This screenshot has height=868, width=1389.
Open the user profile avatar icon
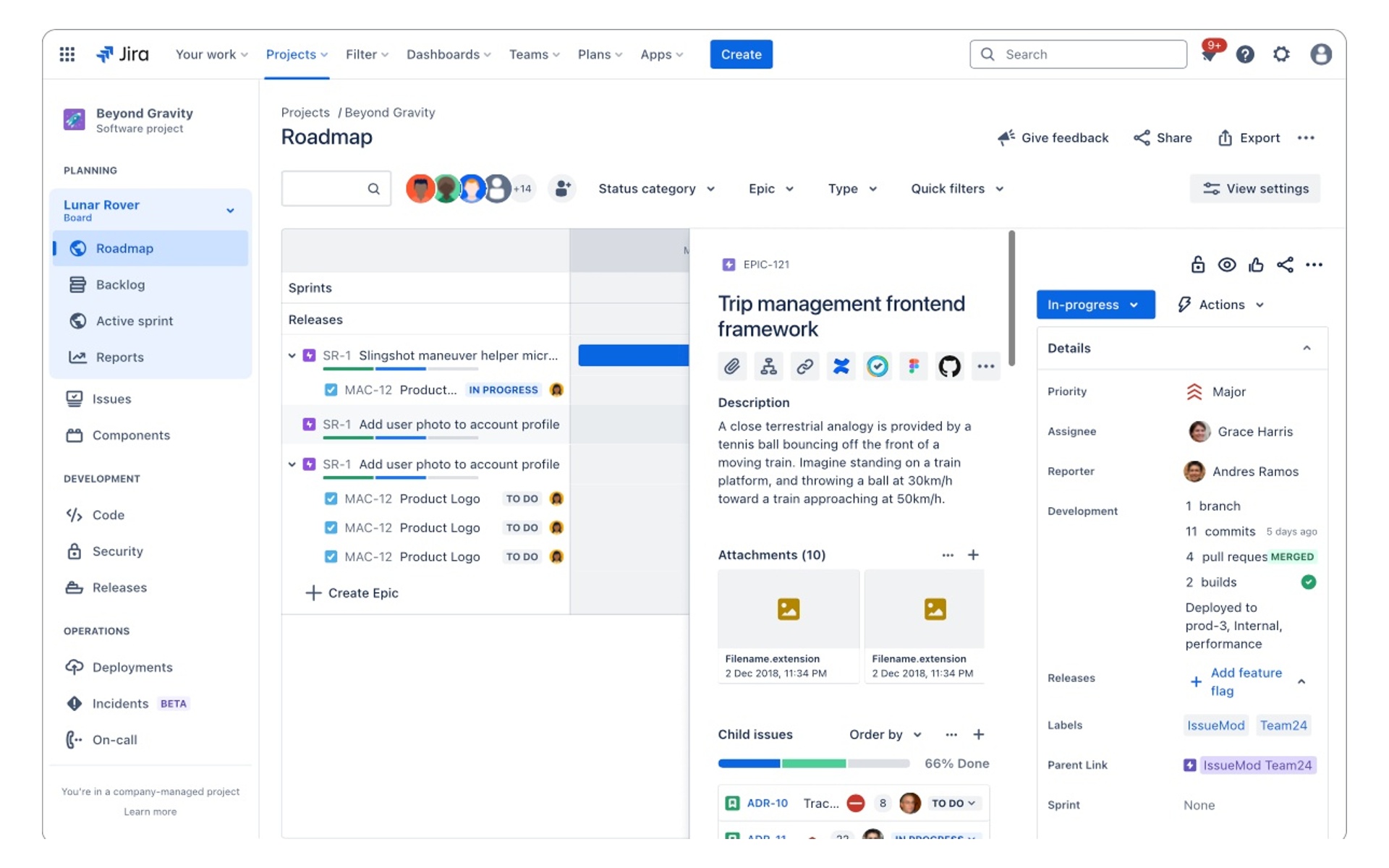[x=1320, y=54]
